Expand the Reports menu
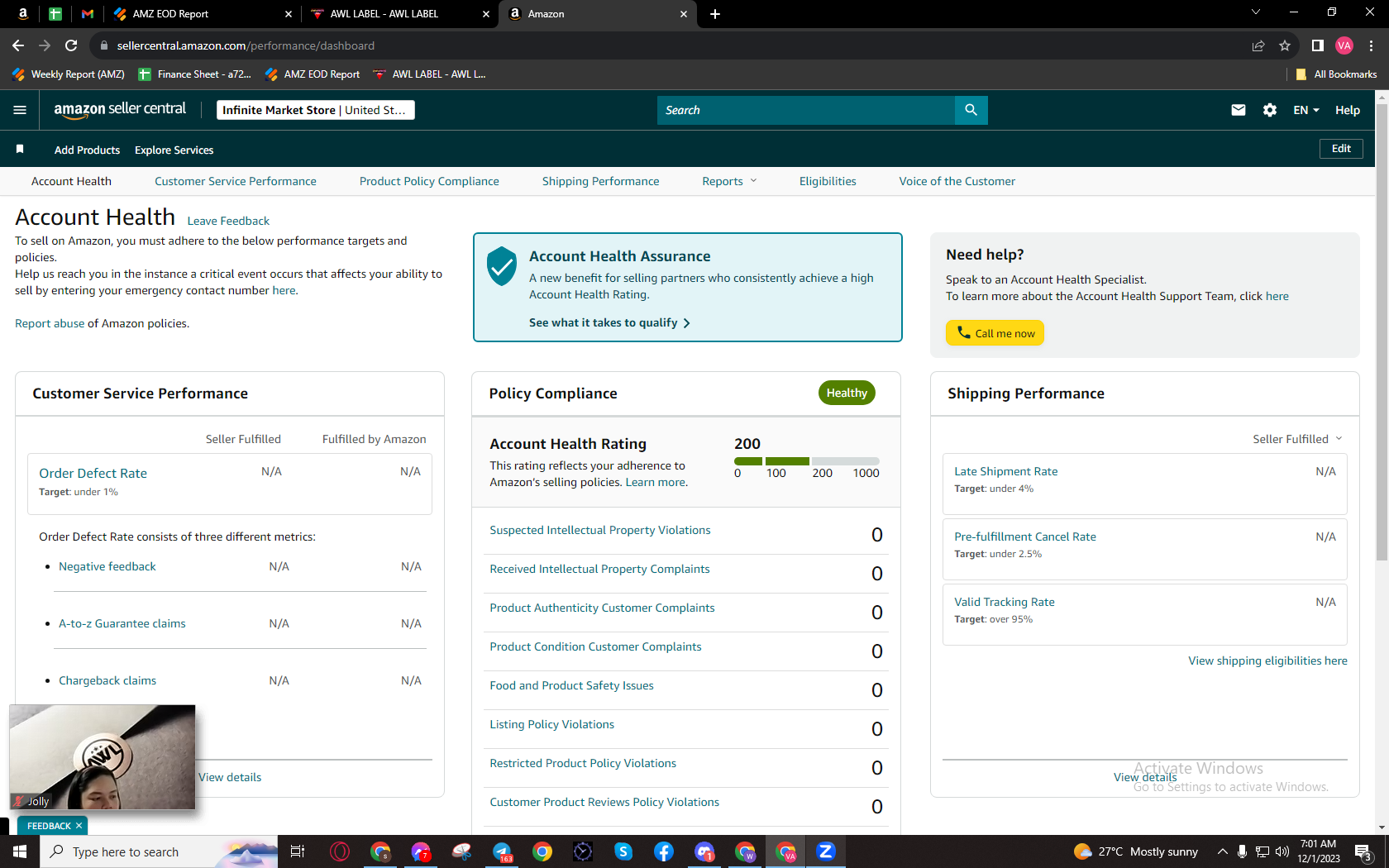The height and width of the screenshot is (868, 1389). (x=729, y=181)
